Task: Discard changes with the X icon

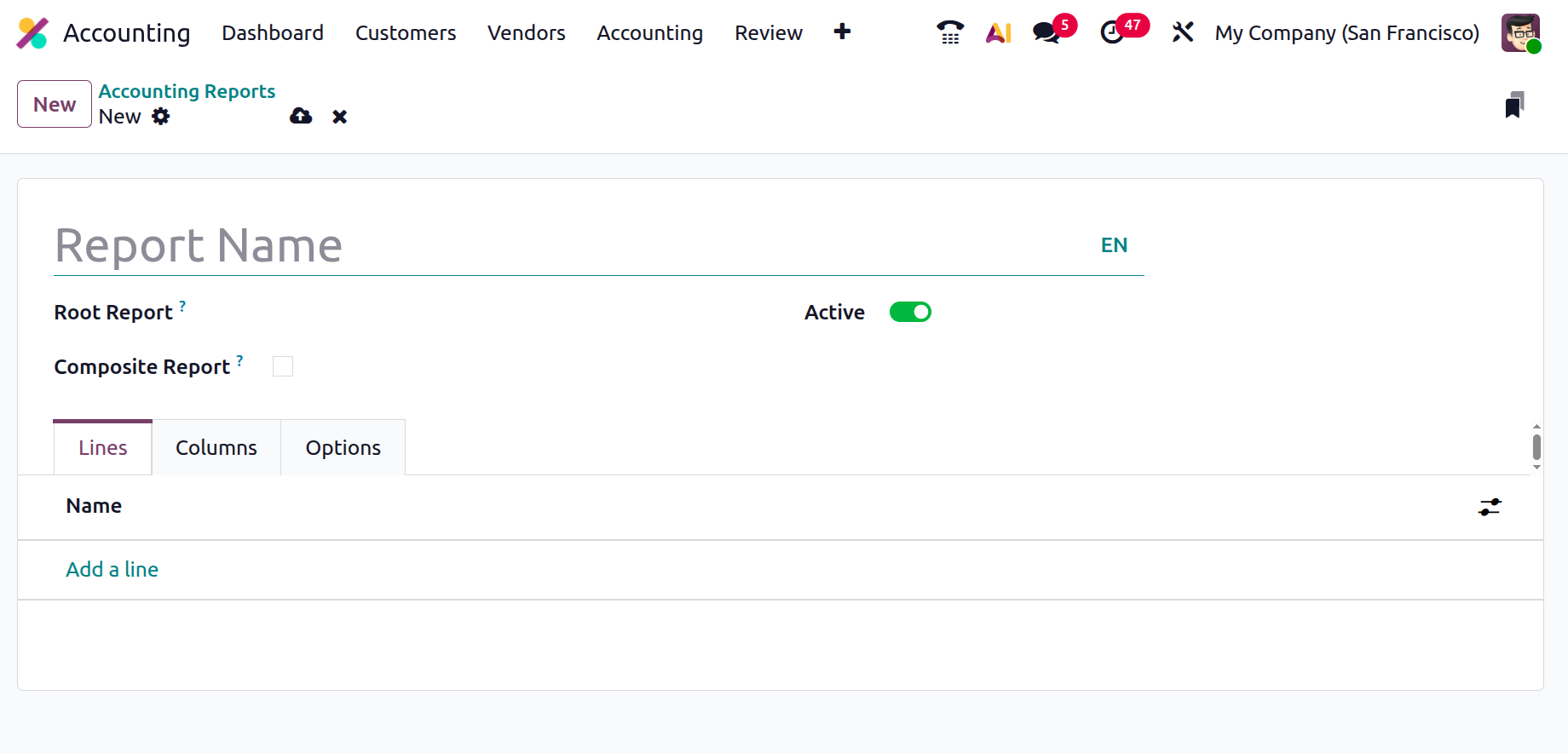Action: [x=340, y=117]
